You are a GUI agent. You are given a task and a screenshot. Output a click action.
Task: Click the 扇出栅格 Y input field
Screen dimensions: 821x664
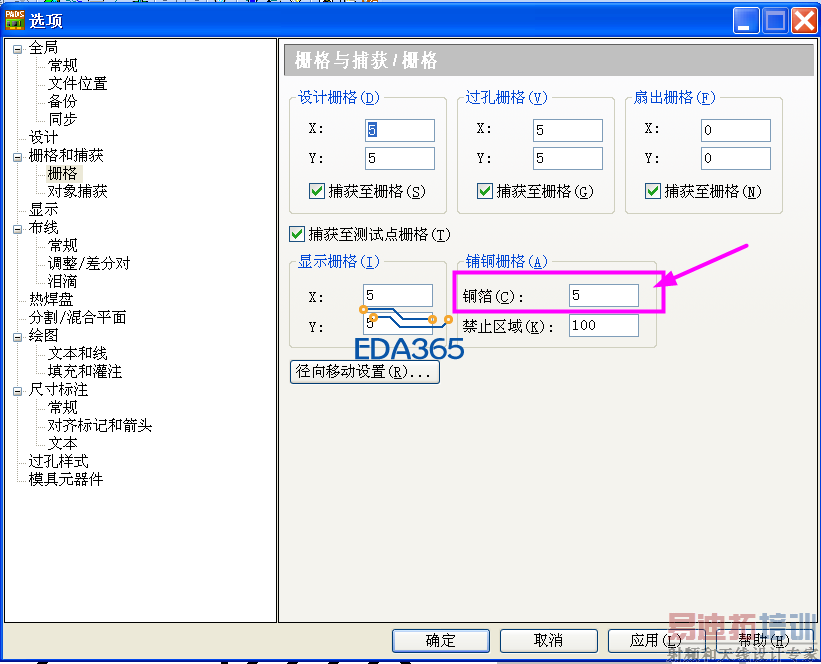[x=736, y=158]
